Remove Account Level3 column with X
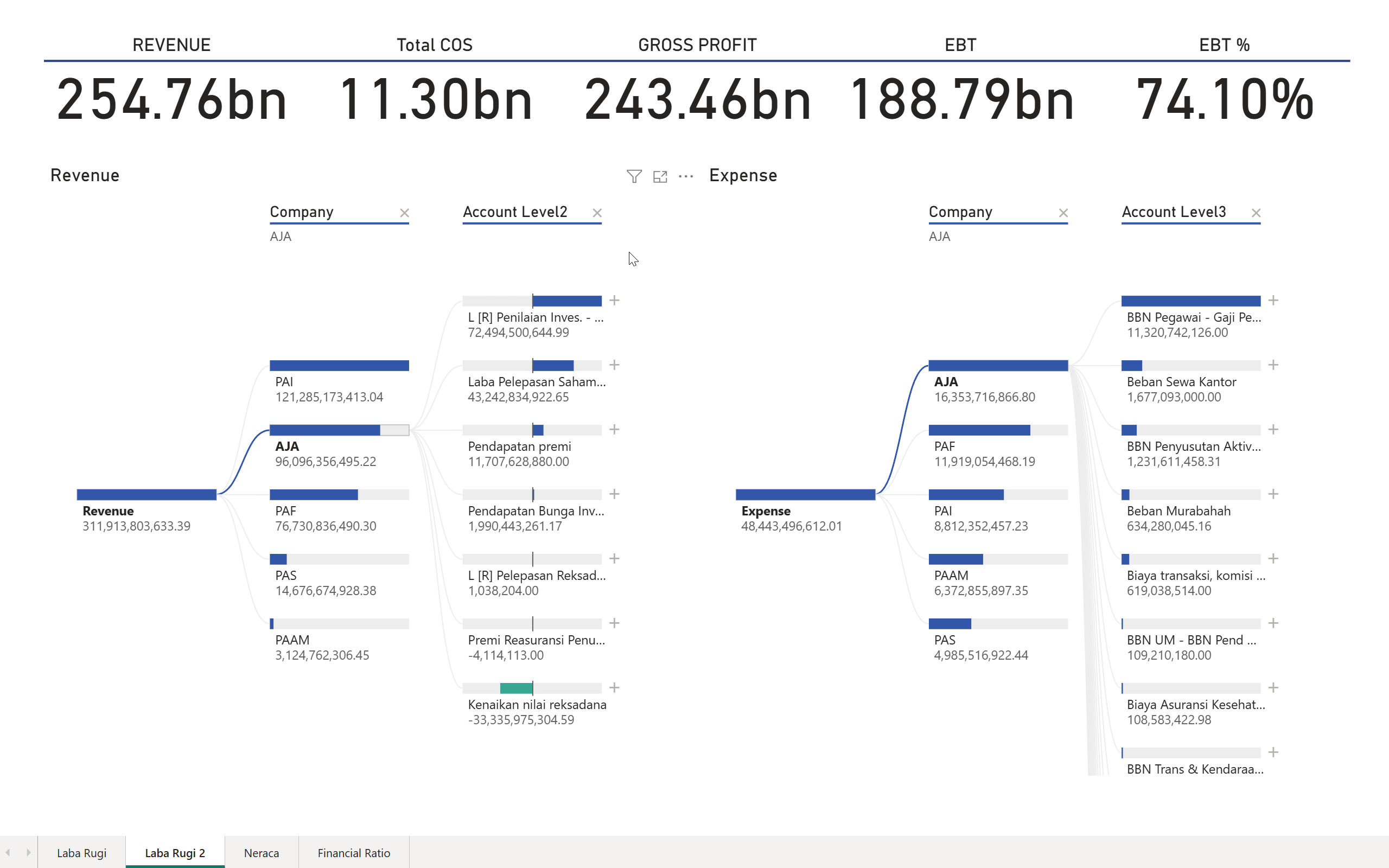Screen dimensions: 1389x868 tap(1256, 213)
